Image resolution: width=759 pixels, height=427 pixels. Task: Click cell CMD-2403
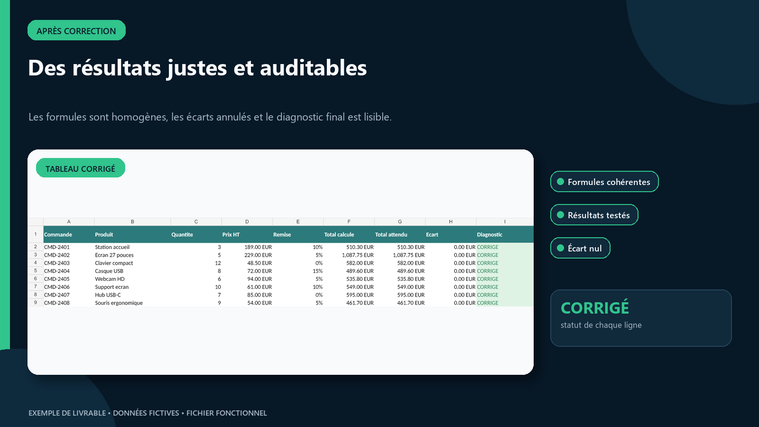click(x=69, y=263)
